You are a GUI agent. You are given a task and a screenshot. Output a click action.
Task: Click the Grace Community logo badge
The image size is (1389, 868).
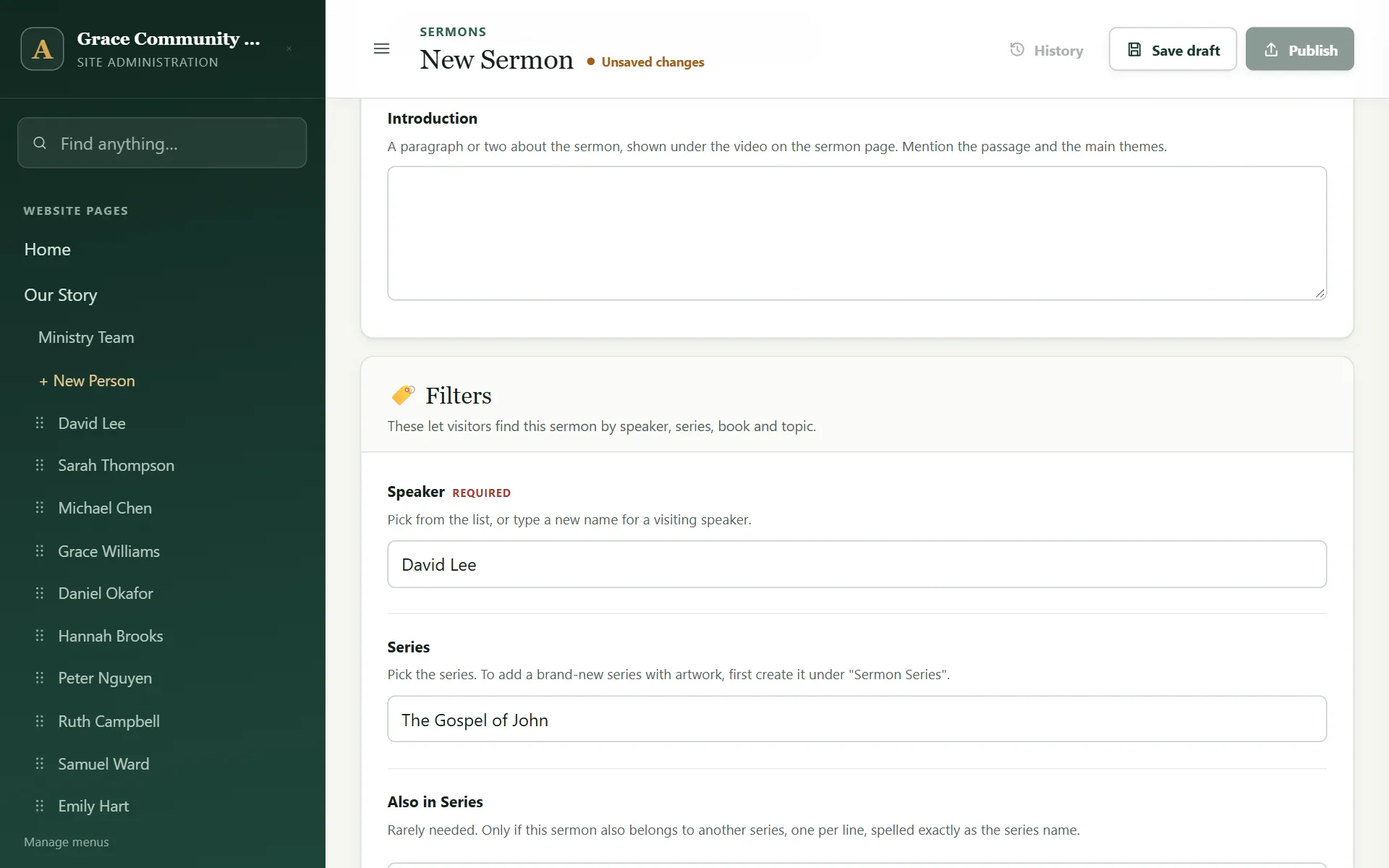[42, 48]
